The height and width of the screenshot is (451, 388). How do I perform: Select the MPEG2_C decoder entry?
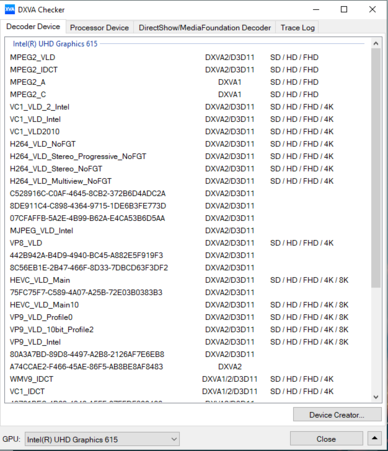coord(188,94)
